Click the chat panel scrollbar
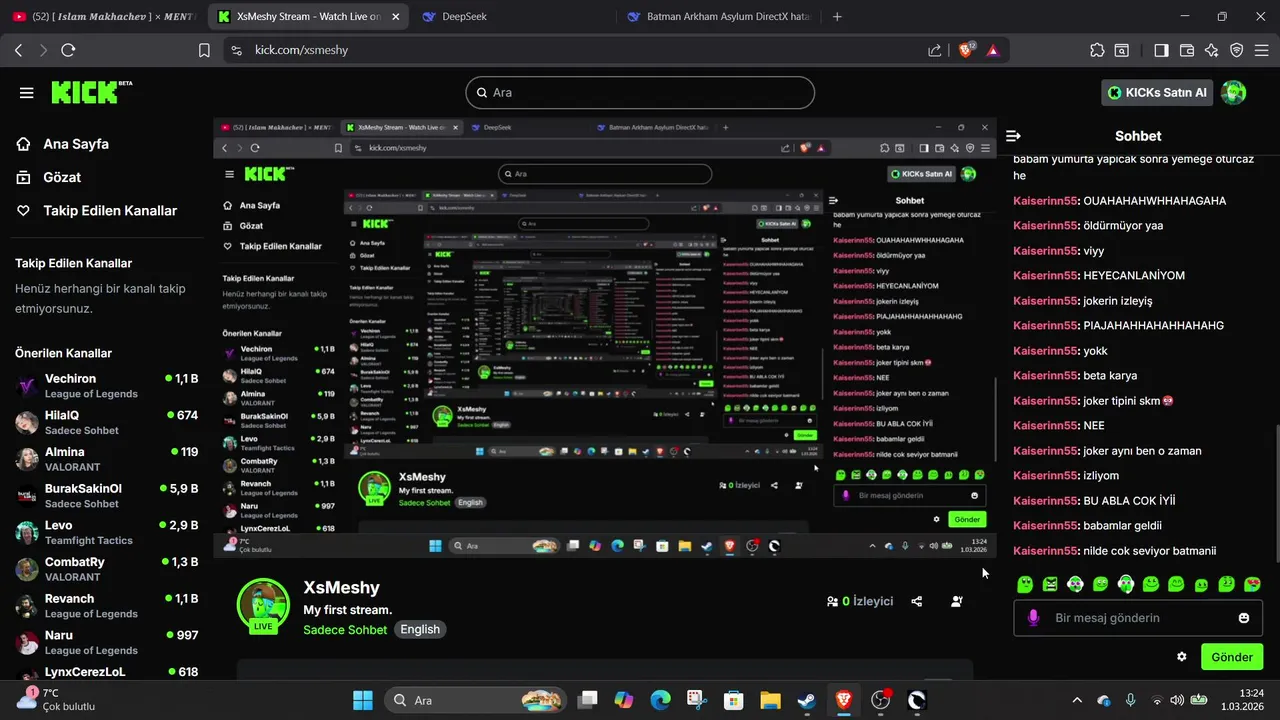This screenshot has width=1280, height=720. coord(1276,492)
